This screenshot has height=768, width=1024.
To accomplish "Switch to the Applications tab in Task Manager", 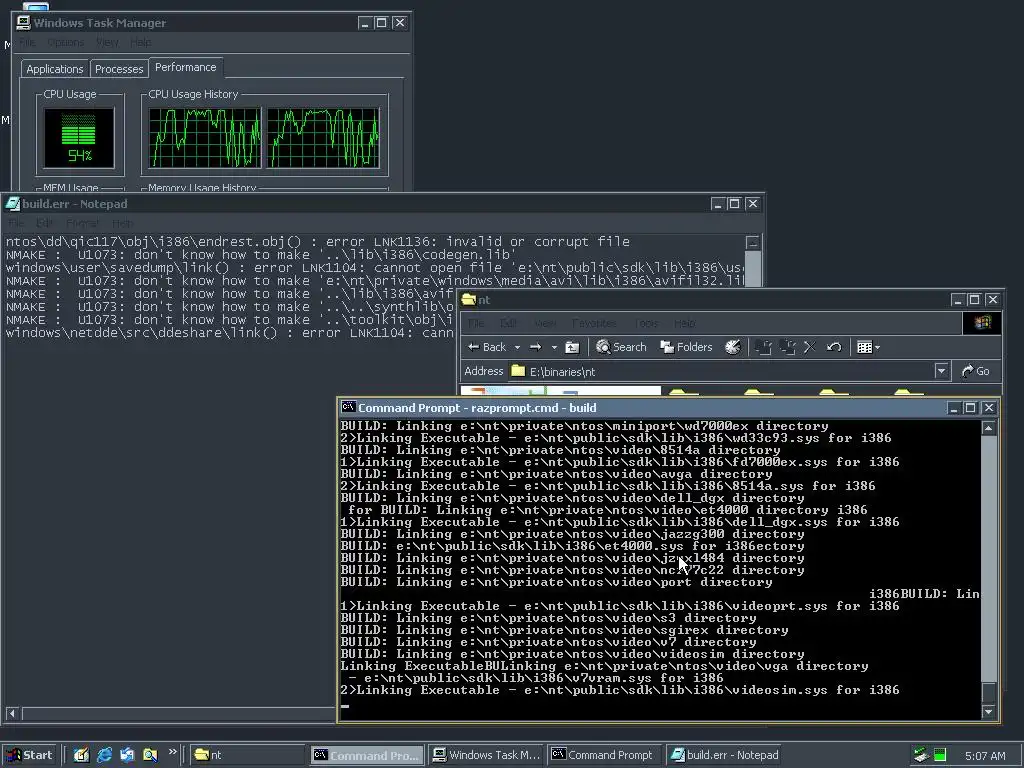I will (55, 69).
